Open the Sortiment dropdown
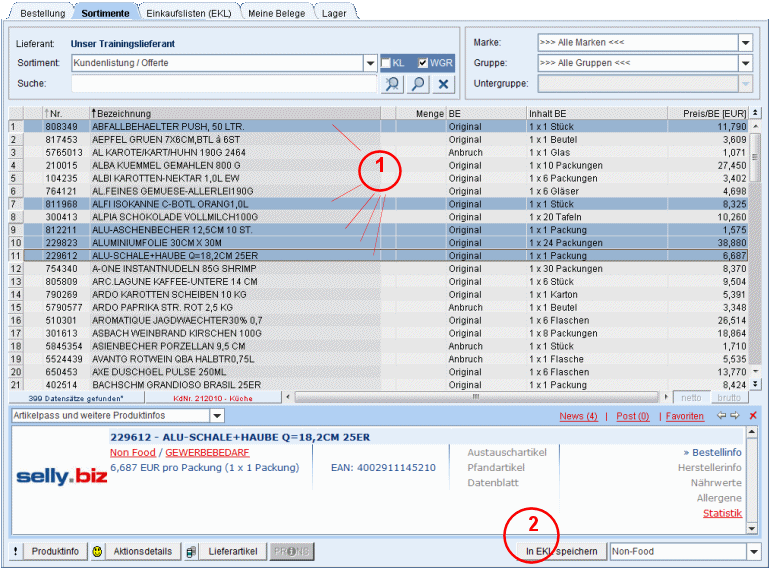The height and width of the screenshot is (569, 770). click(x=370, y=63)
